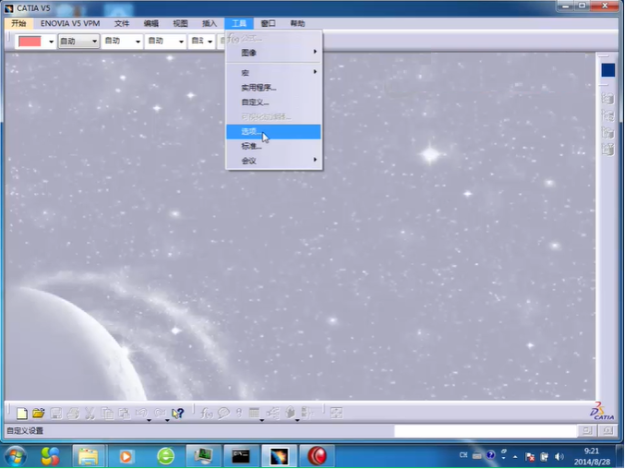Choose 公式... at top of 工具 menu

pos(273,39)
